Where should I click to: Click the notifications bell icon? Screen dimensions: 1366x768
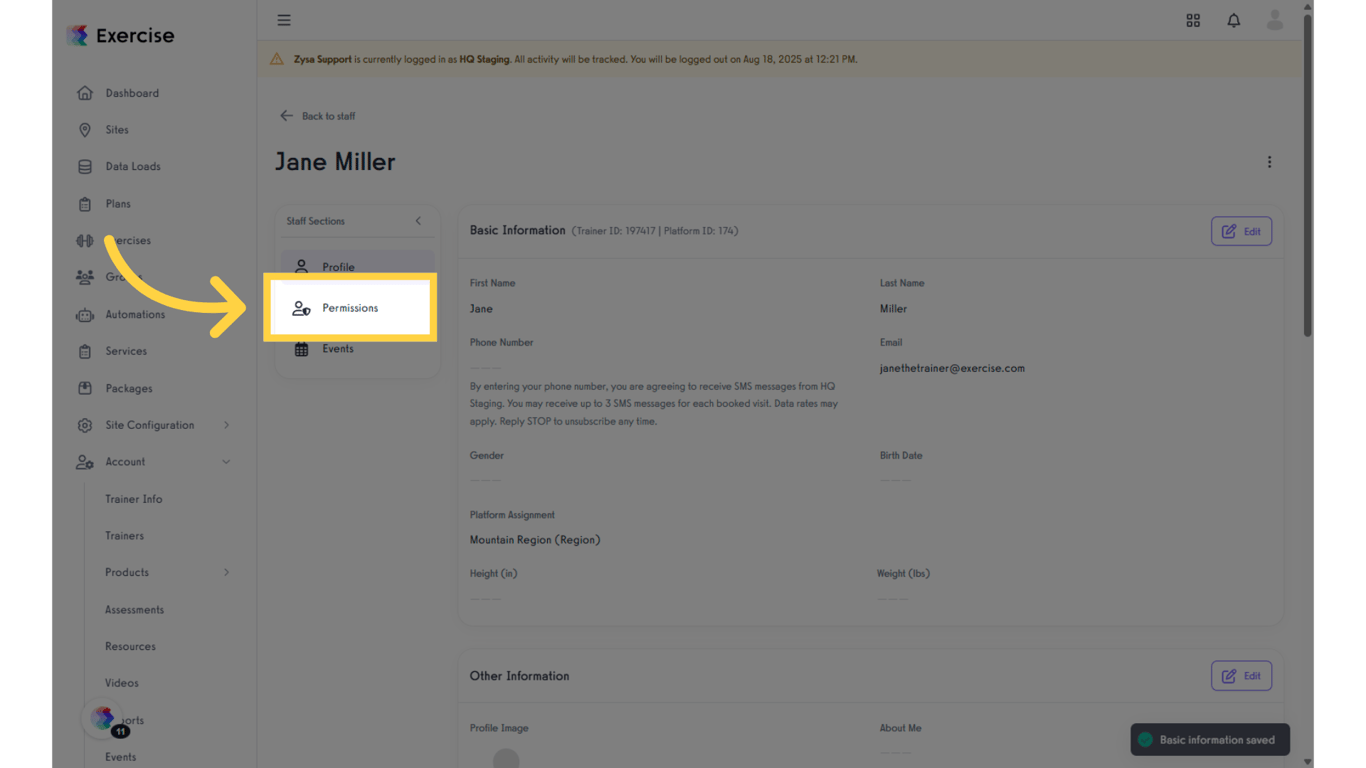click(1233, 19)
